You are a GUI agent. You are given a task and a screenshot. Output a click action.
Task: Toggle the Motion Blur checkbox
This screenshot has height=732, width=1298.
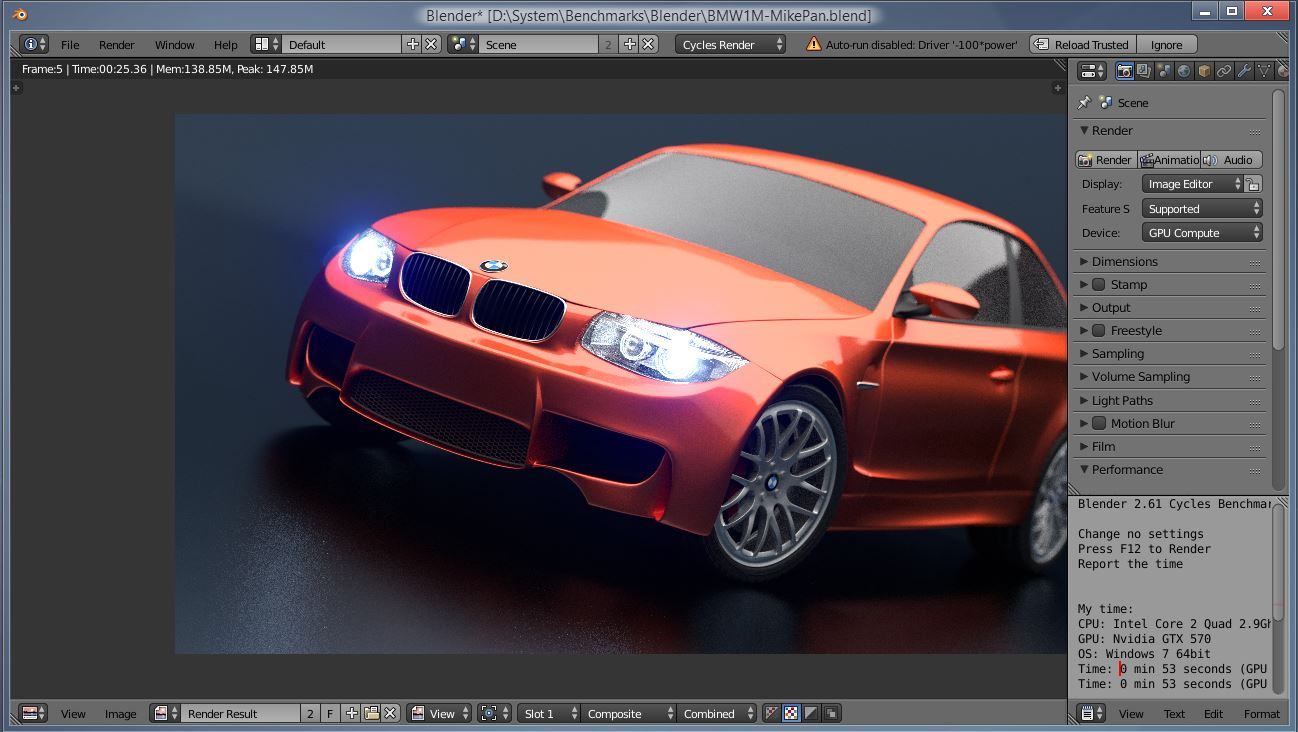coord(1098,424)
